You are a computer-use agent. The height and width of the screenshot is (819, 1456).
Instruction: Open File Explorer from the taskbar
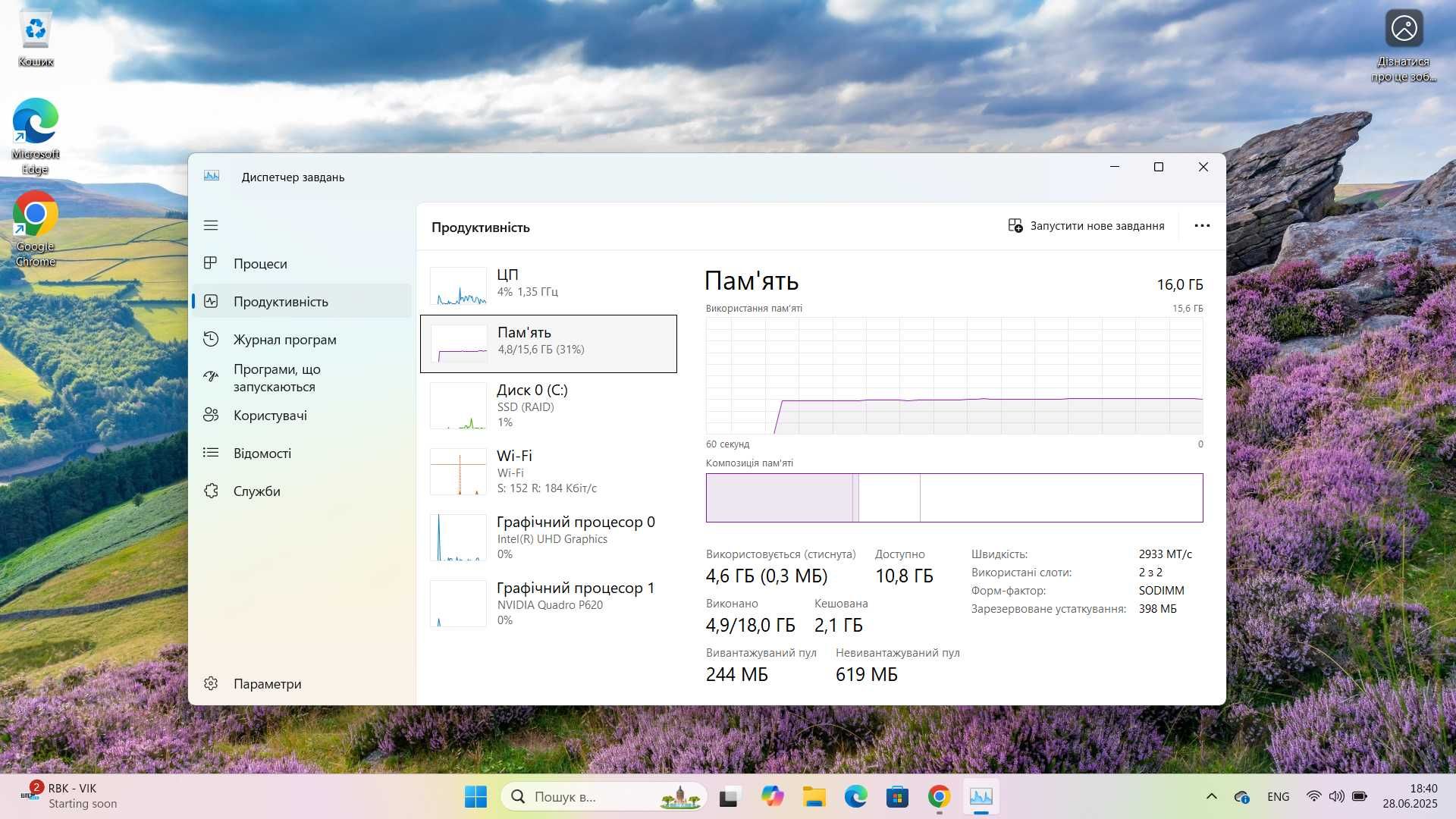pos(814,797)
